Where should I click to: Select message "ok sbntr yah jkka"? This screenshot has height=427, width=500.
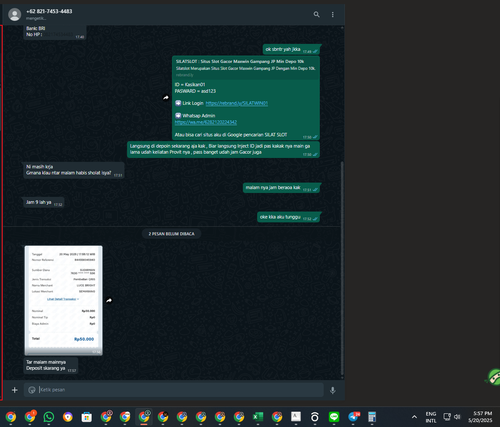pyautogui.click(x=292, y=50)
